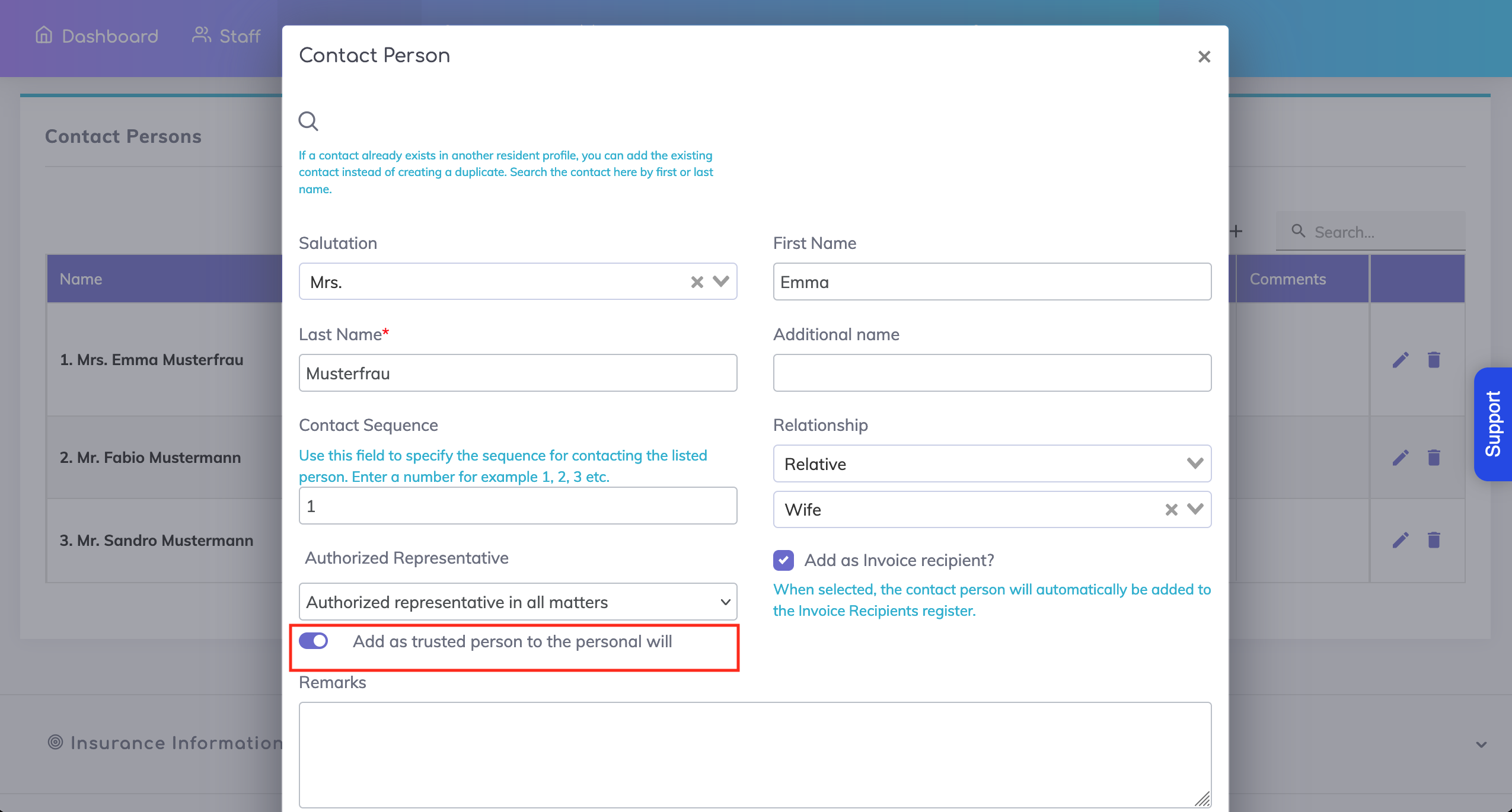Click the contact search magnifier icon
Viewport: 1512px width, 812px height.
pyautogui.click(x=308, y=122)
